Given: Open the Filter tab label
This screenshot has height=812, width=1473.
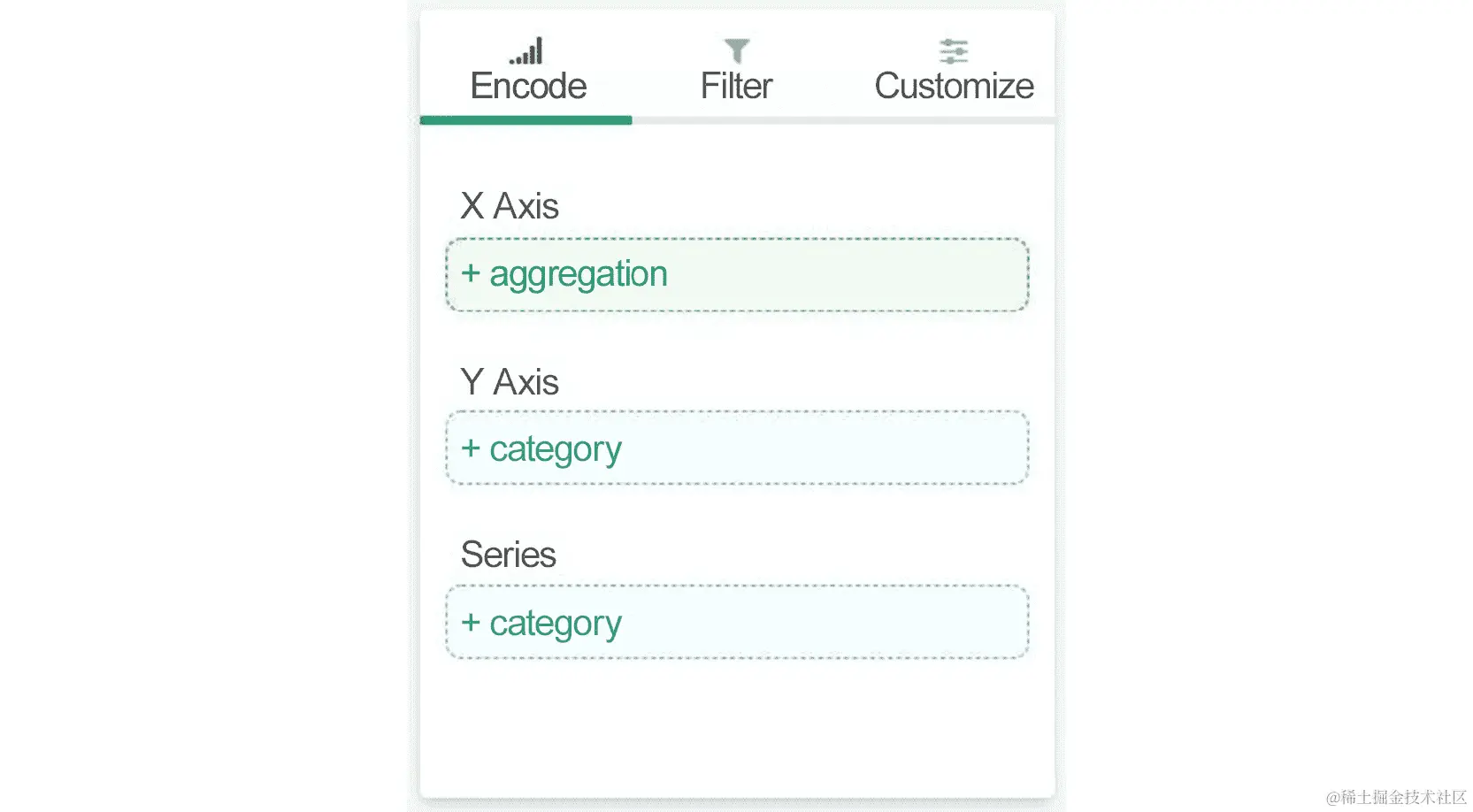Looking at the screenshot, I should (736, 87).
